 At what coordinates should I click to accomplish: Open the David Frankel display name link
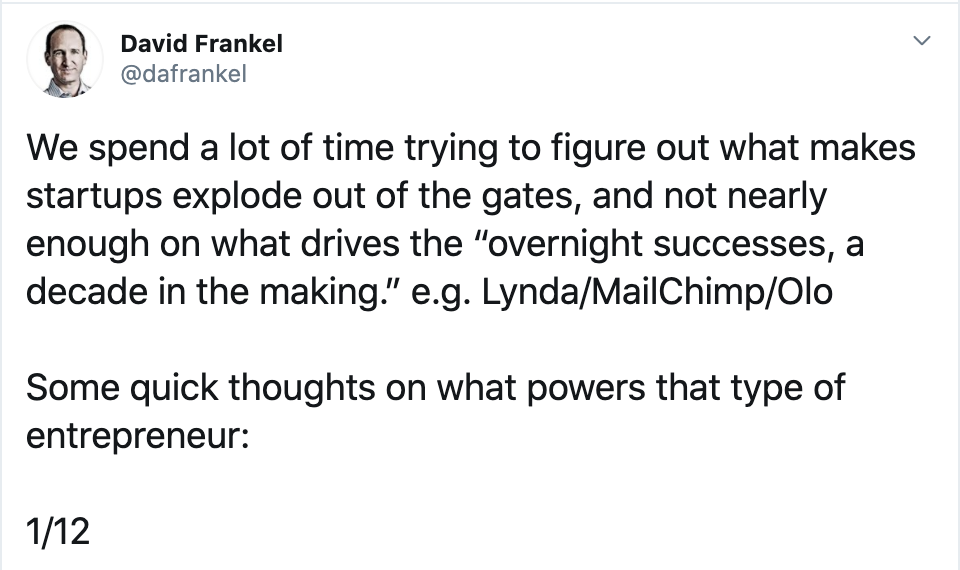[x=201, y=44]
